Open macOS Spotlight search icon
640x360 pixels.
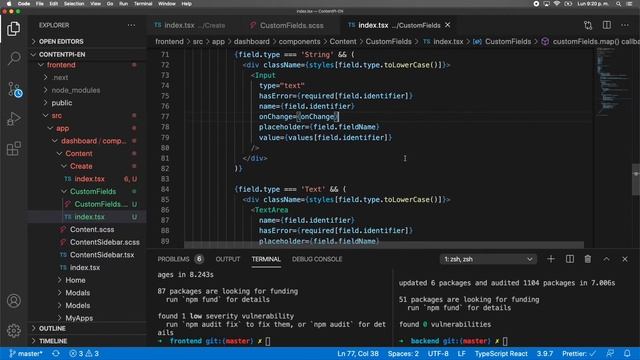pyautogui.click(x=619, y=4)
